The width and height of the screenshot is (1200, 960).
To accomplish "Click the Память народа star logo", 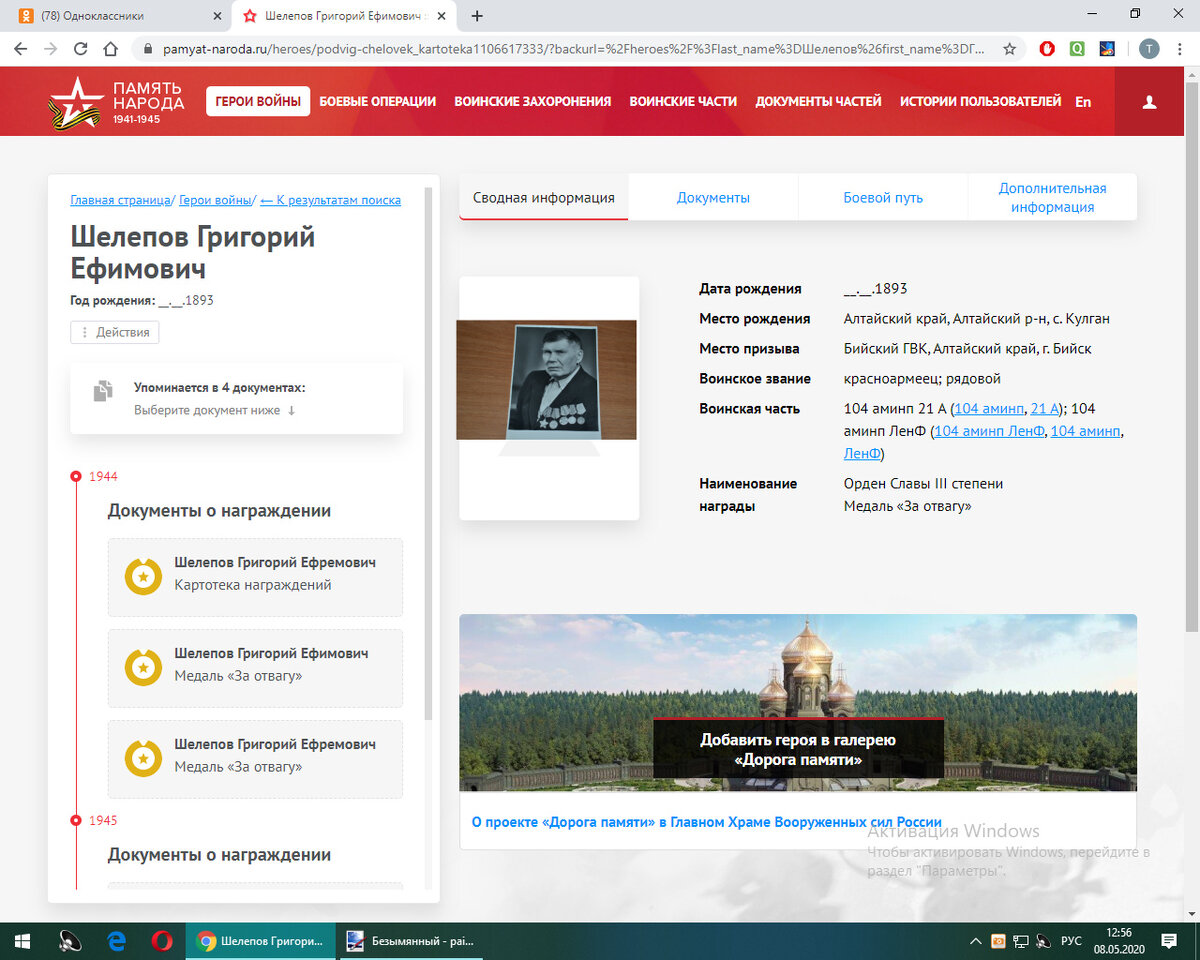I will 76,100.
